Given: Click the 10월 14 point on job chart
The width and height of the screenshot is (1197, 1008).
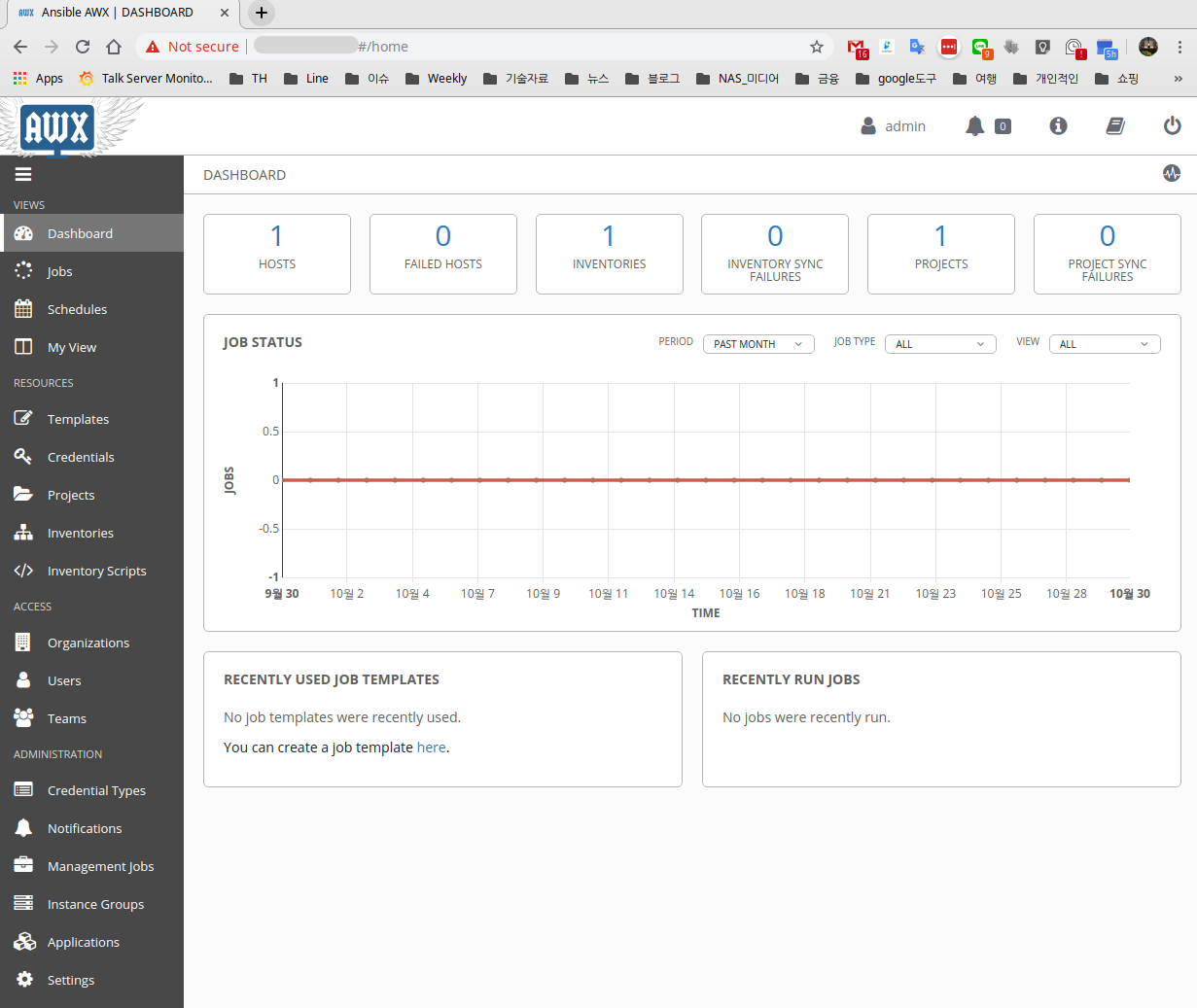Looking at the screenshot, I should 677,479.
